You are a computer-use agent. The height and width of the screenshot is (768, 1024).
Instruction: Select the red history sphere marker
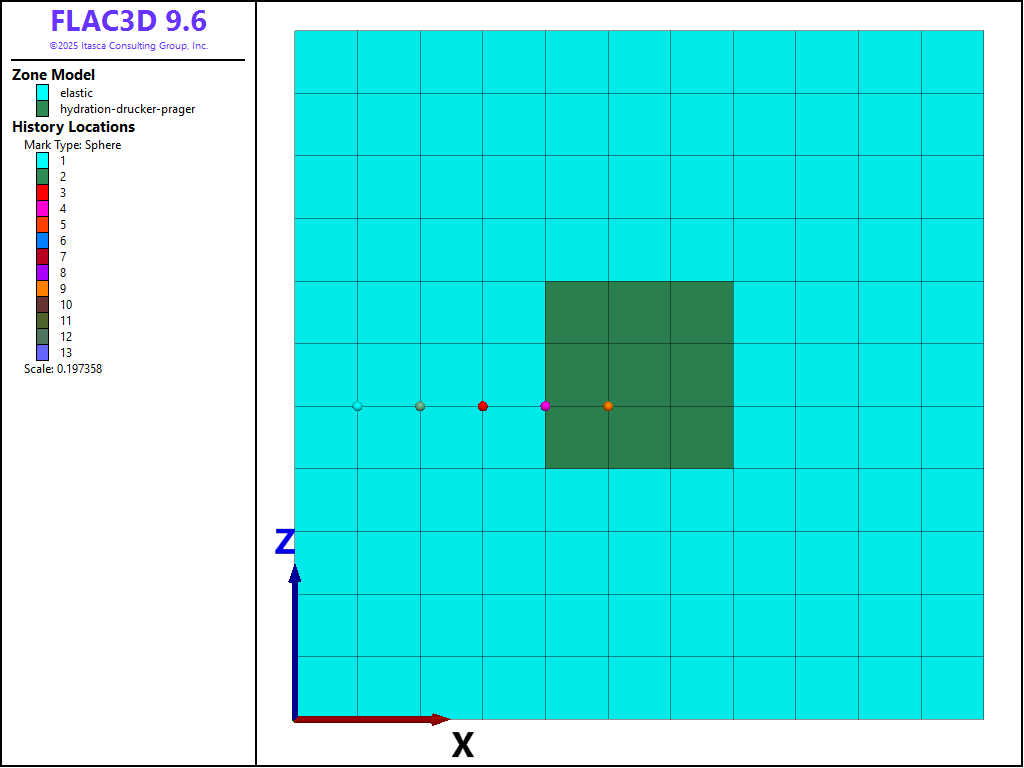[x=483, y=406]
